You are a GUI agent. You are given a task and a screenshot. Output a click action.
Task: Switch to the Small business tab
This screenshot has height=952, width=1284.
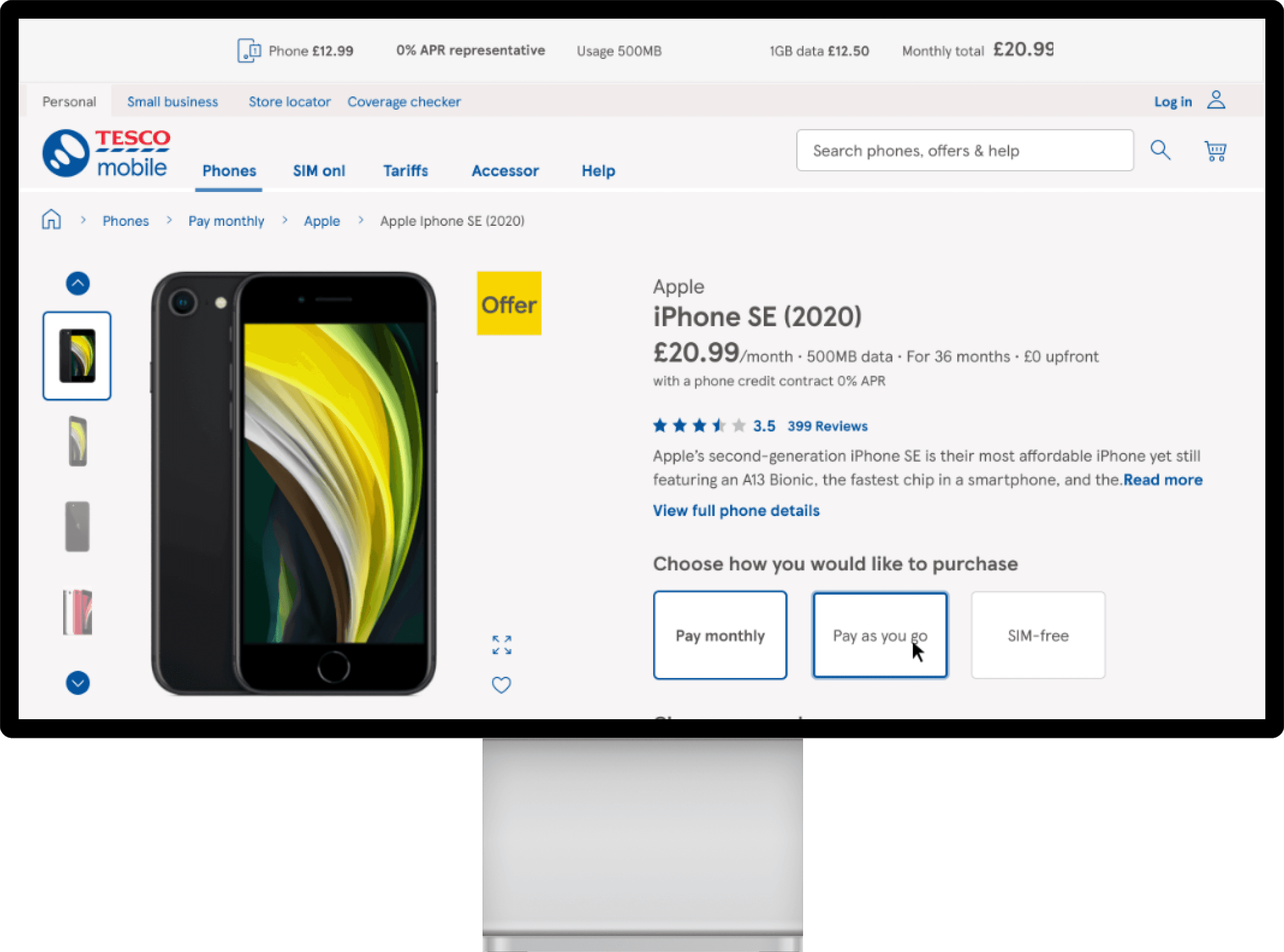pyautogui.click(x=173, y=102)
